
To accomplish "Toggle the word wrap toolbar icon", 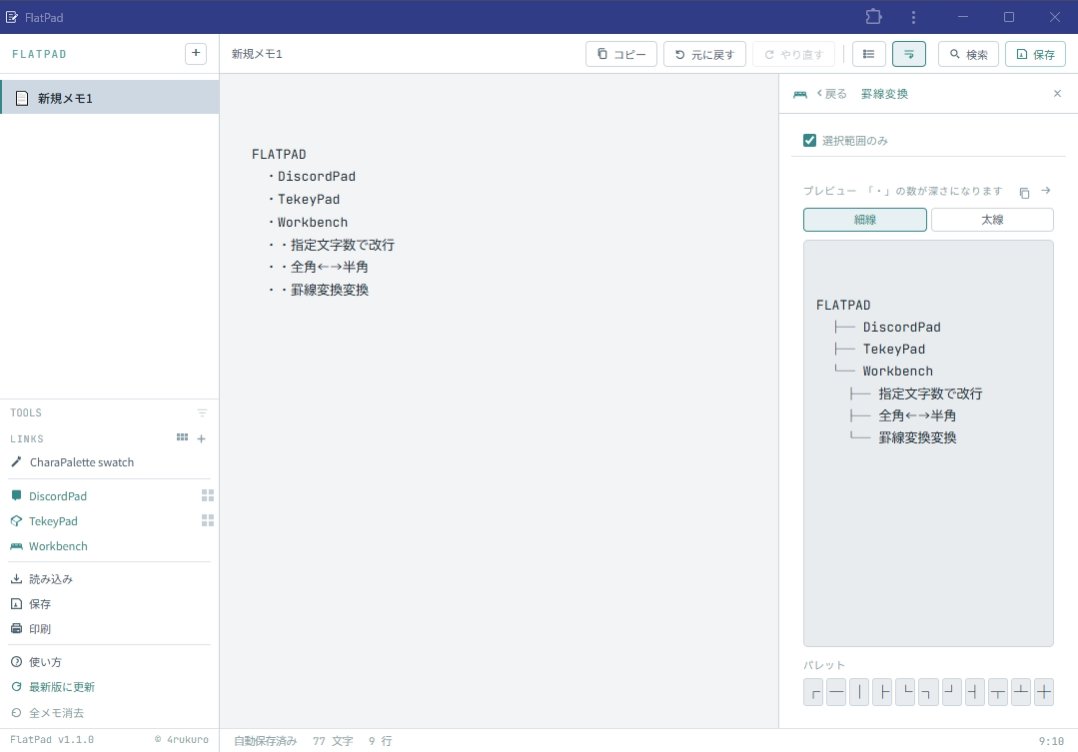I will coord(909,54).
